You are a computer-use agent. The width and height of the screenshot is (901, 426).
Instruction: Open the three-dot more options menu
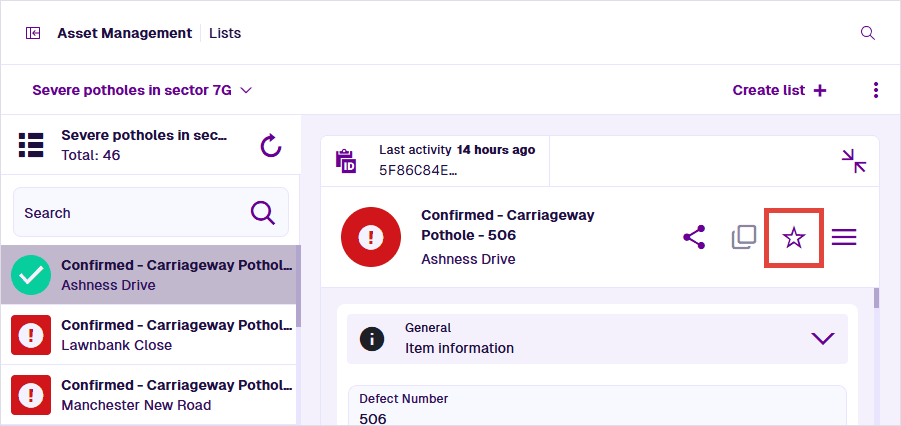click(875, 90)
